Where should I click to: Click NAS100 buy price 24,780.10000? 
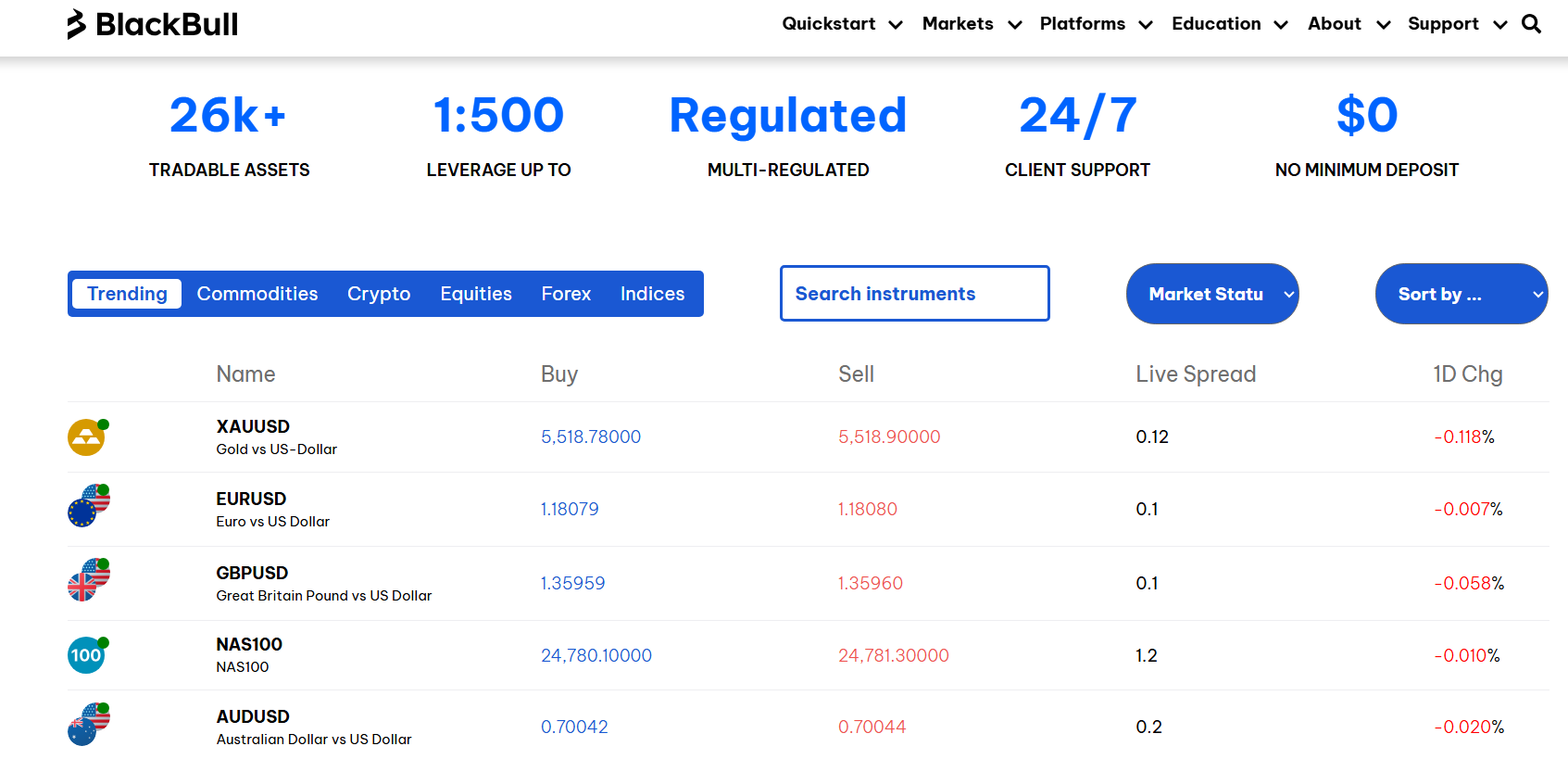(596, 655)
